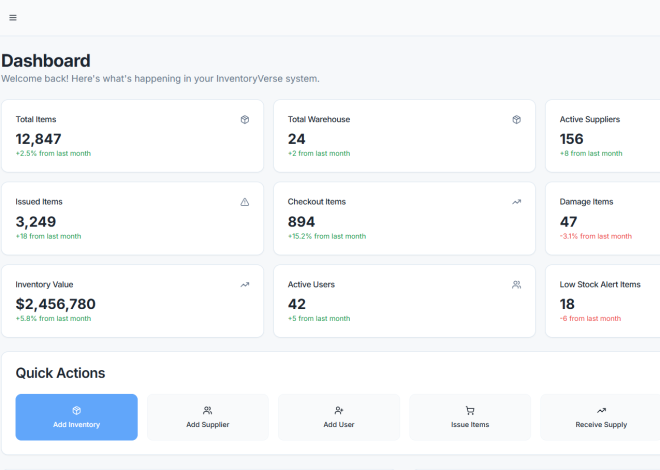The height and width of the screenshot is (470, 660).
Task: Click the Add User quick action
Action: click(339, 417)
